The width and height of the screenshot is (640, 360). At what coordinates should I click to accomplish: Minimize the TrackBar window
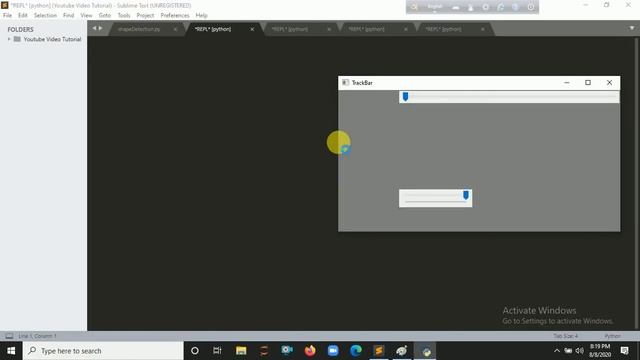[x=567, y=82]
